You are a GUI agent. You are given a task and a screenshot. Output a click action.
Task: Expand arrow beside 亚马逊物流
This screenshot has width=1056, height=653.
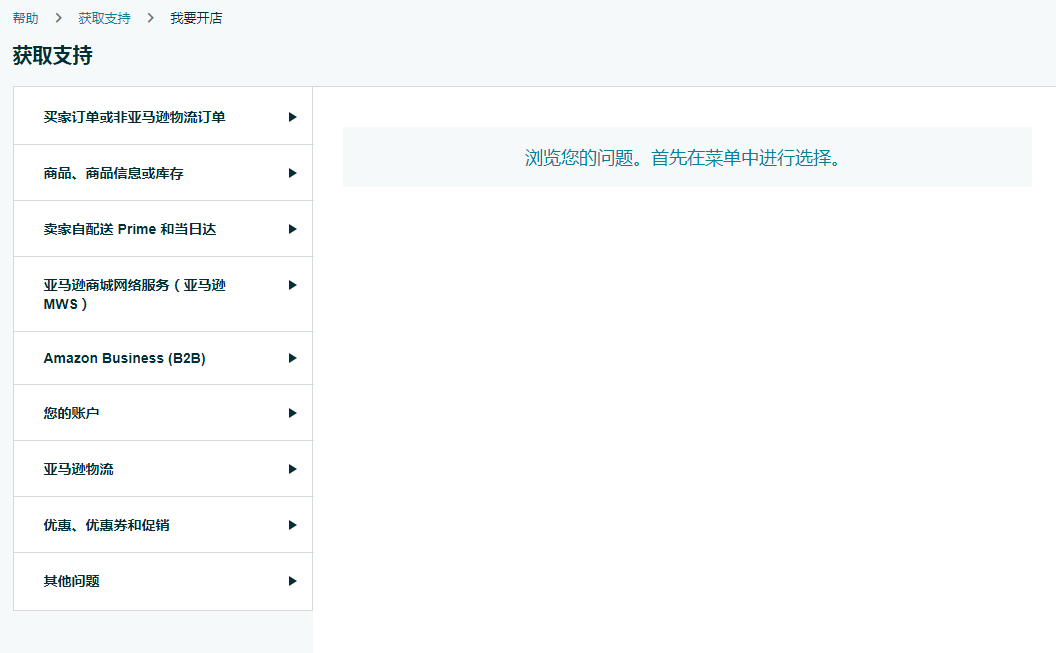point(292,469)
